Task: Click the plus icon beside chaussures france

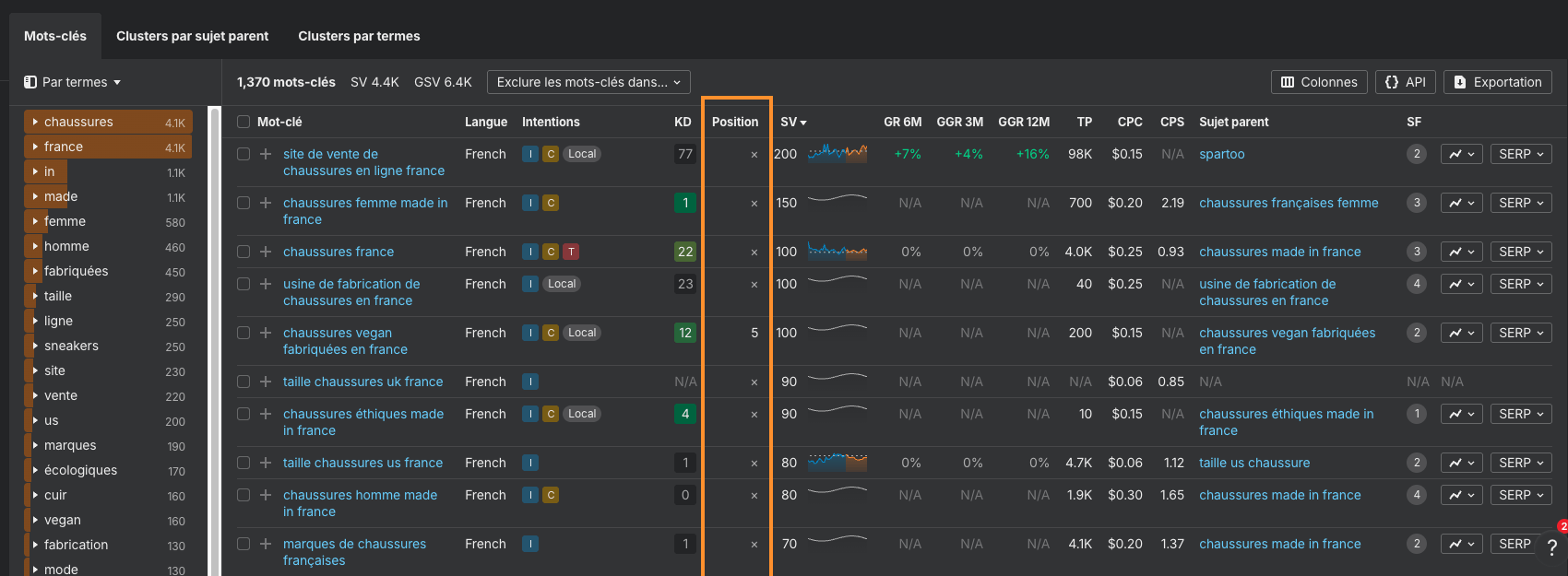Action: 266,252
